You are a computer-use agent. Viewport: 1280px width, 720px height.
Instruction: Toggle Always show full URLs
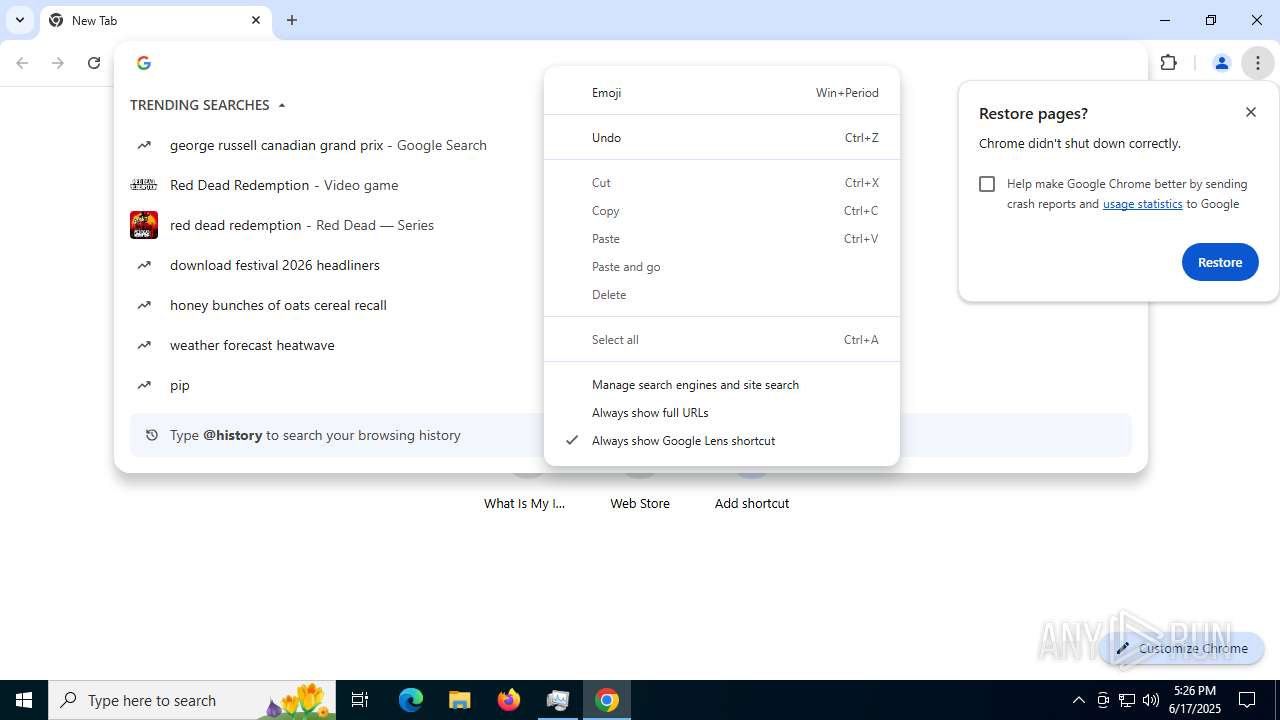pos(722,413)
